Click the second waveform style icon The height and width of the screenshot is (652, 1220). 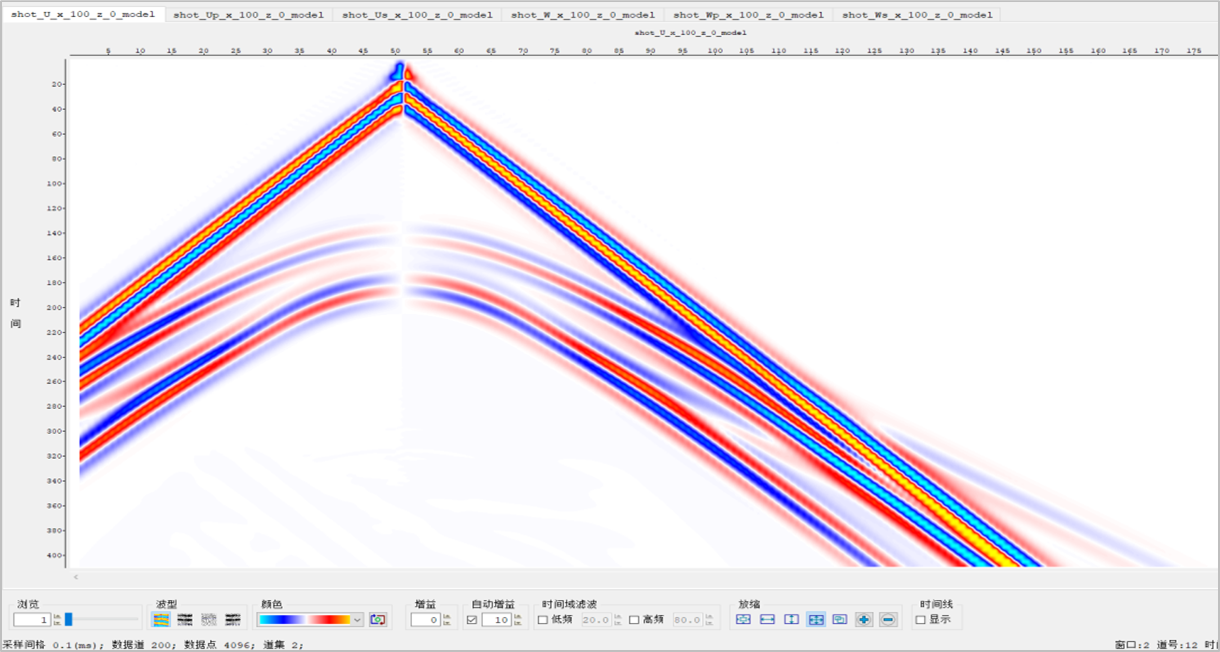(x=185, y=620)
